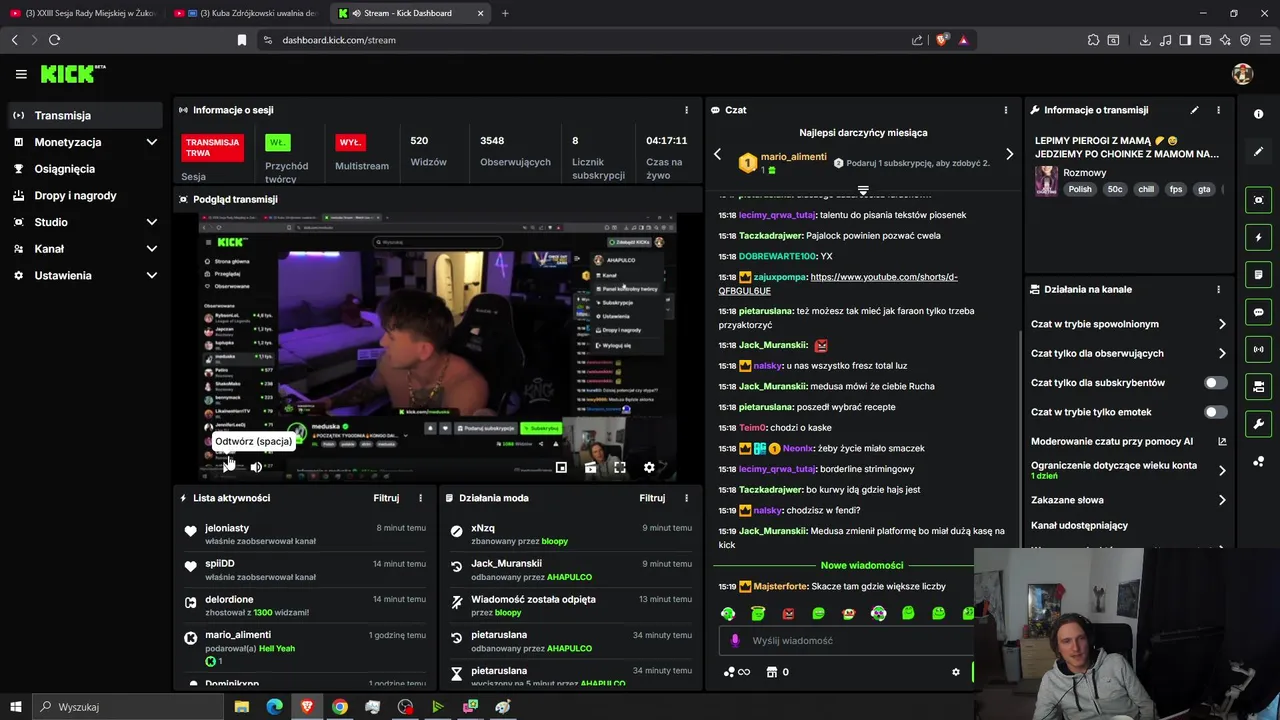Click the broadcast signal icon in right sidebar
Viewport: 1280px width, 720px height.
[1259, 349]
